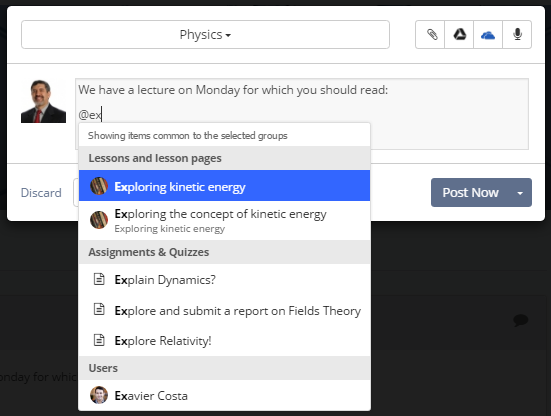The image size is (551, 416).
Task: Click the teacher's profile photo
Action: [43, 101]
